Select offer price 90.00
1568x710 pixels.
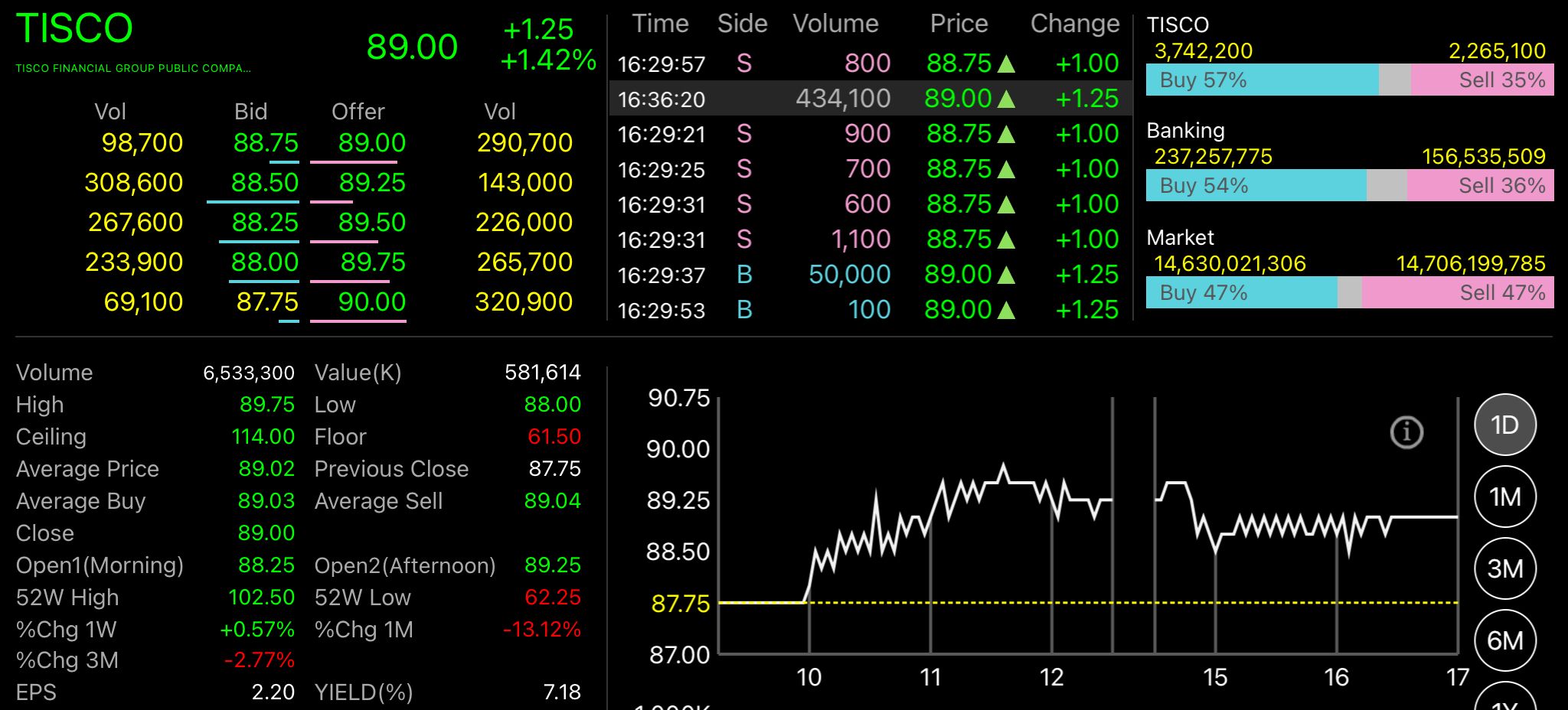[372, 302]
